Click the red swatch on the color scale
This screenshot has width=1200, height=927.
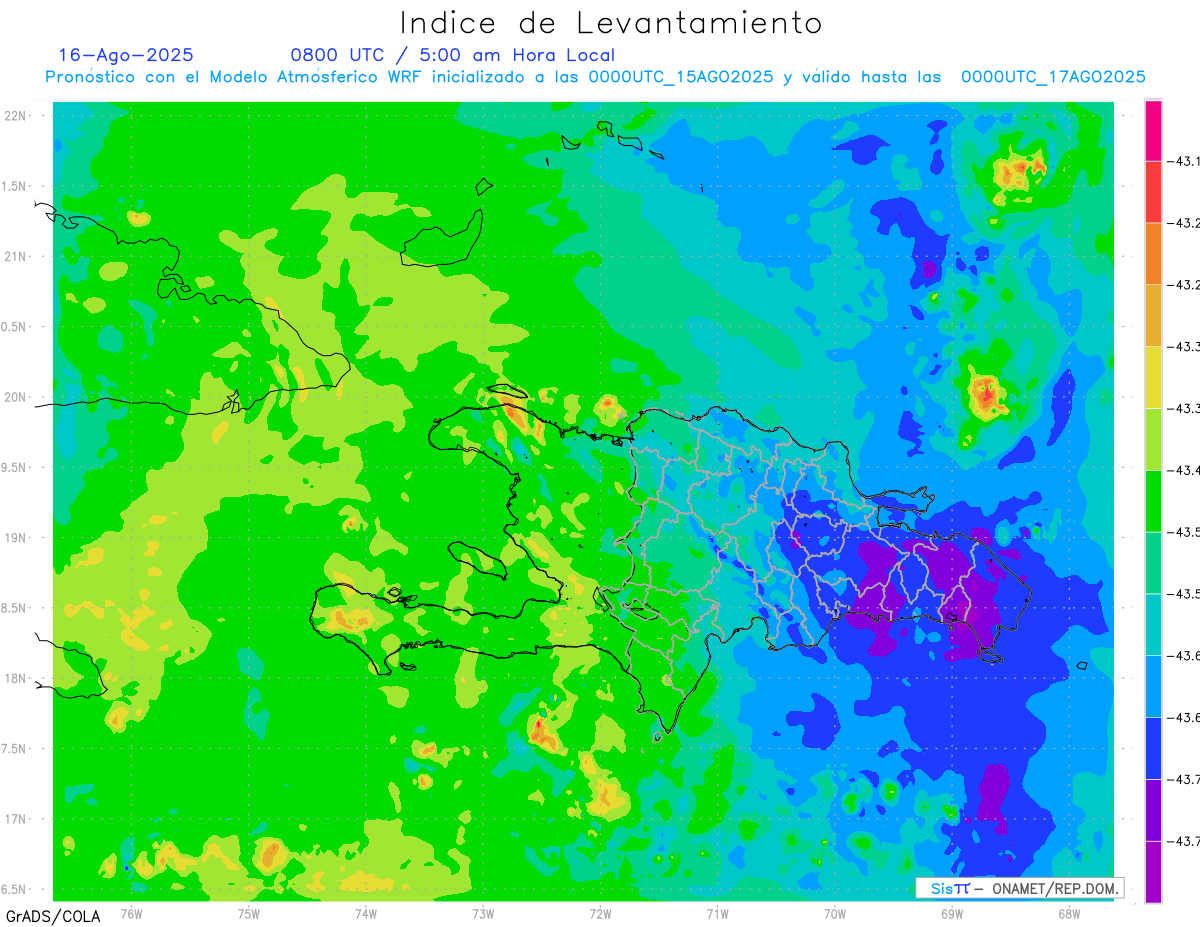(1153, 191)
